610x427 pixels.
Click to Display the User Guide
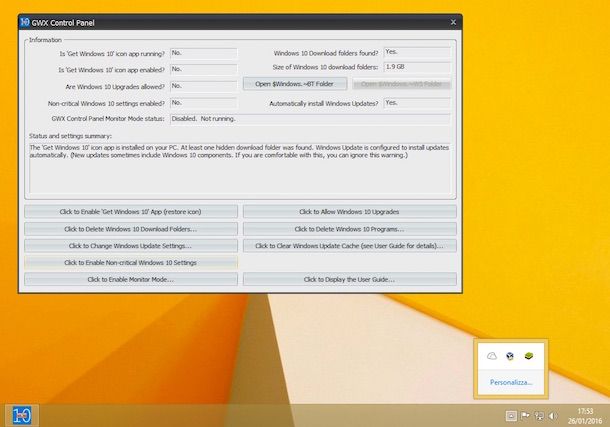coord(349,279)
